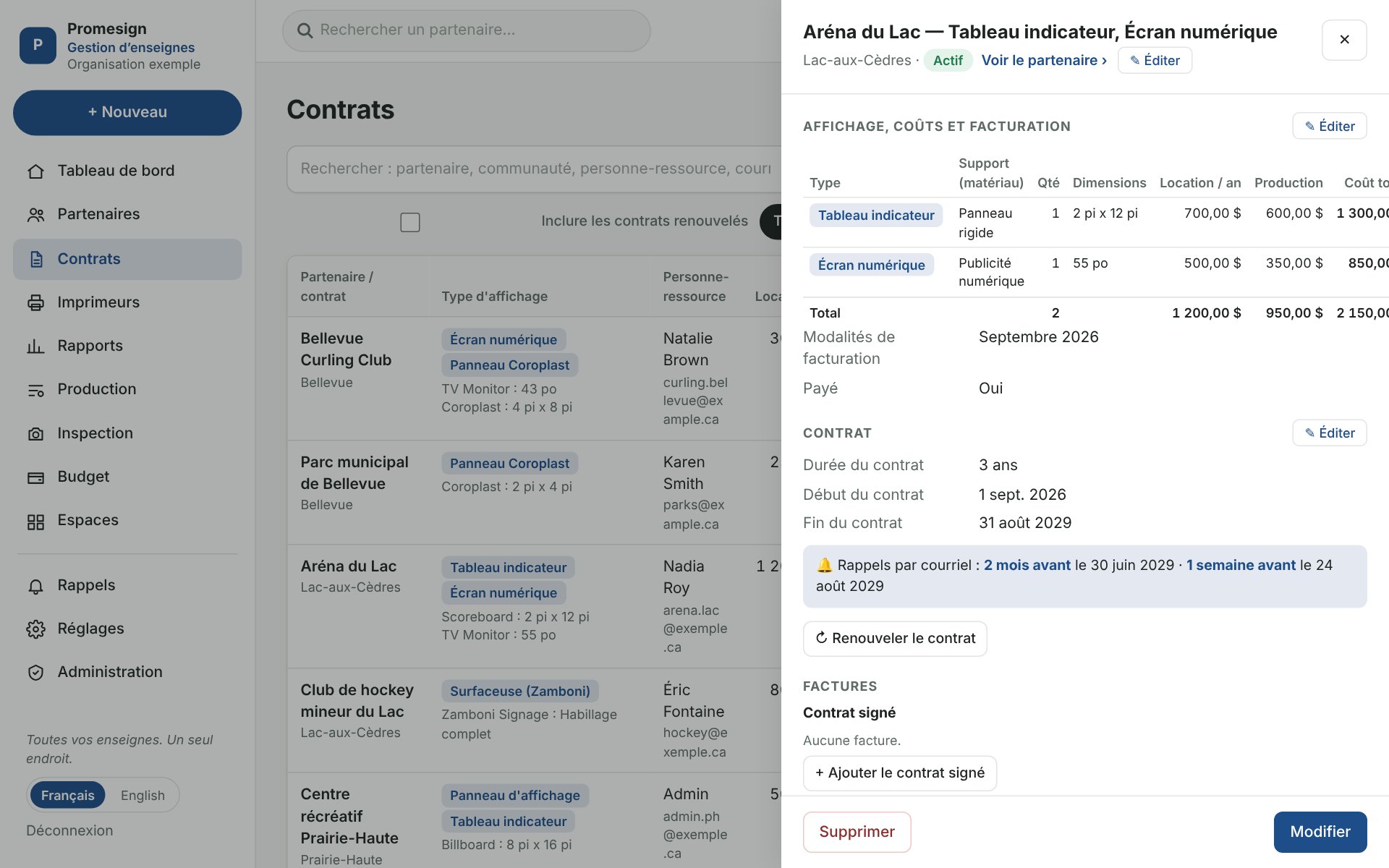Switch language to English
The image size is (1389, 868).
[143, 795]
